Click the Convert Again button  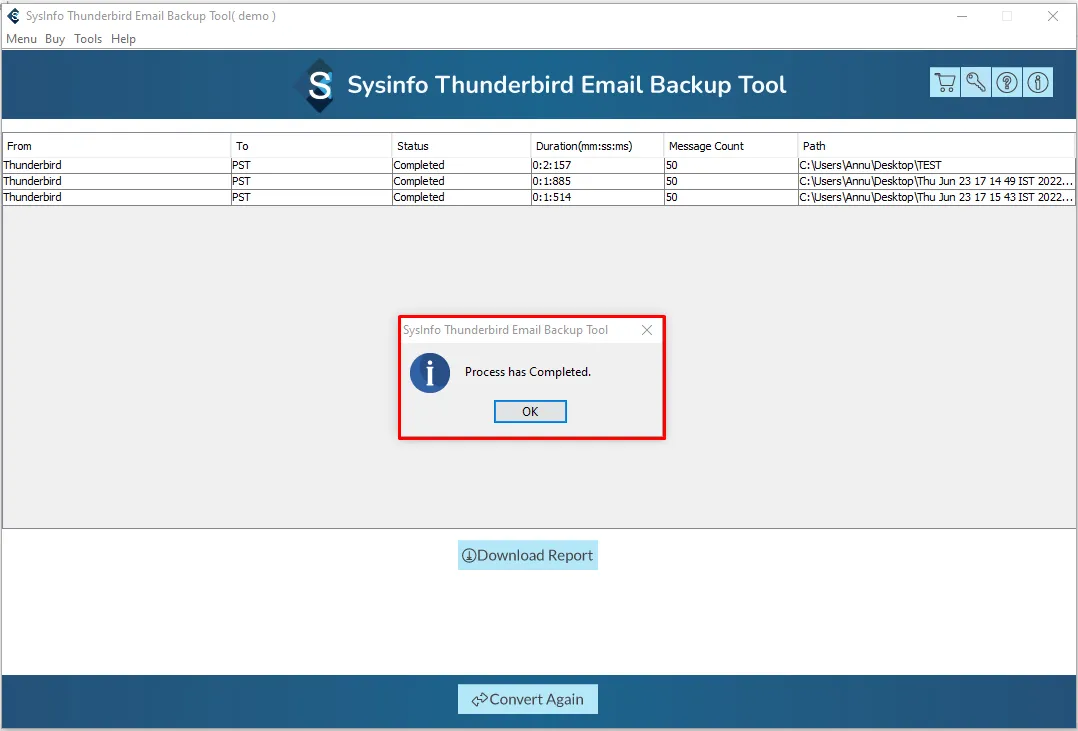(528, 699)
